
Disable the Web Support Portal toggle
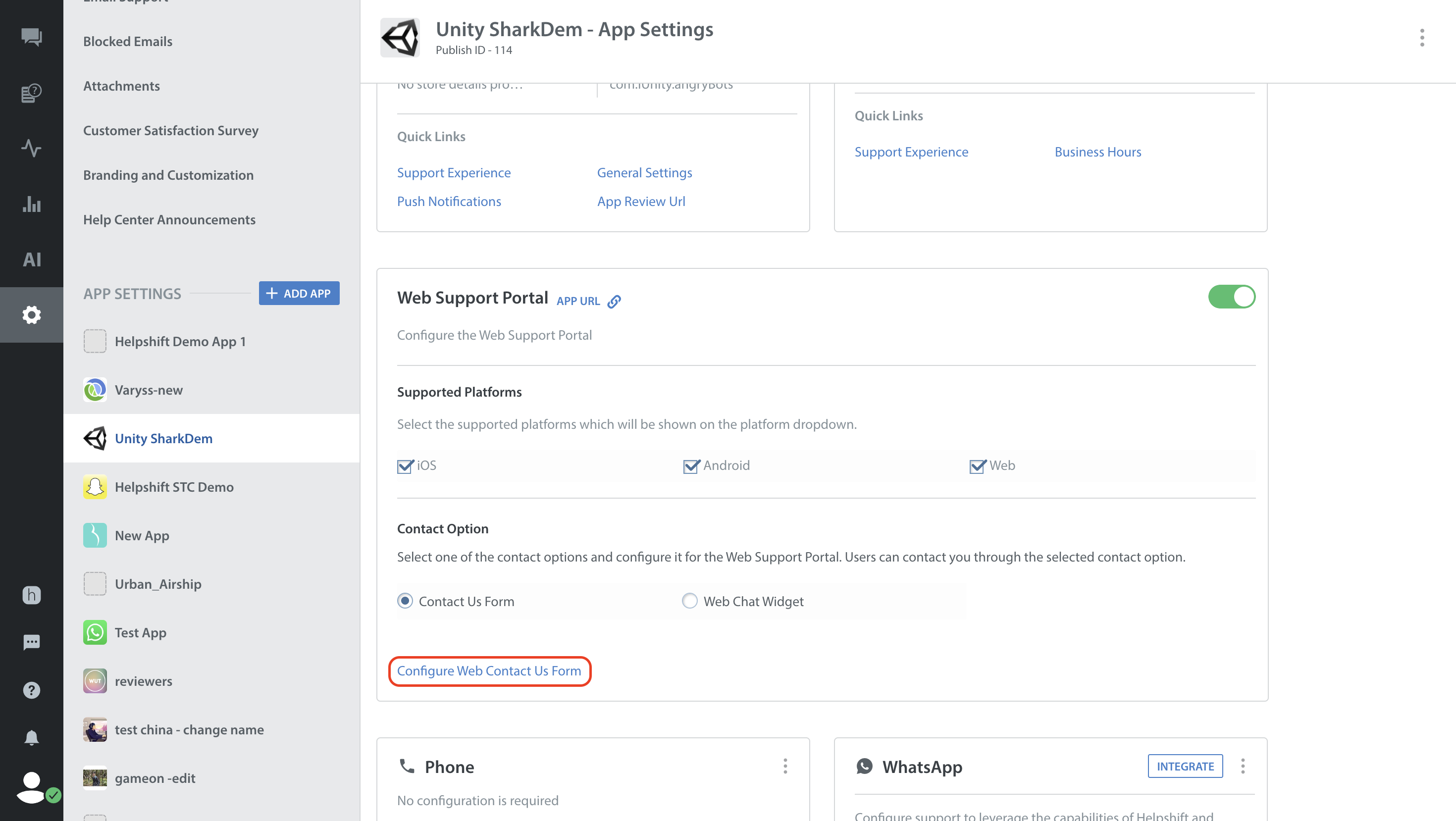point(1232,297)
